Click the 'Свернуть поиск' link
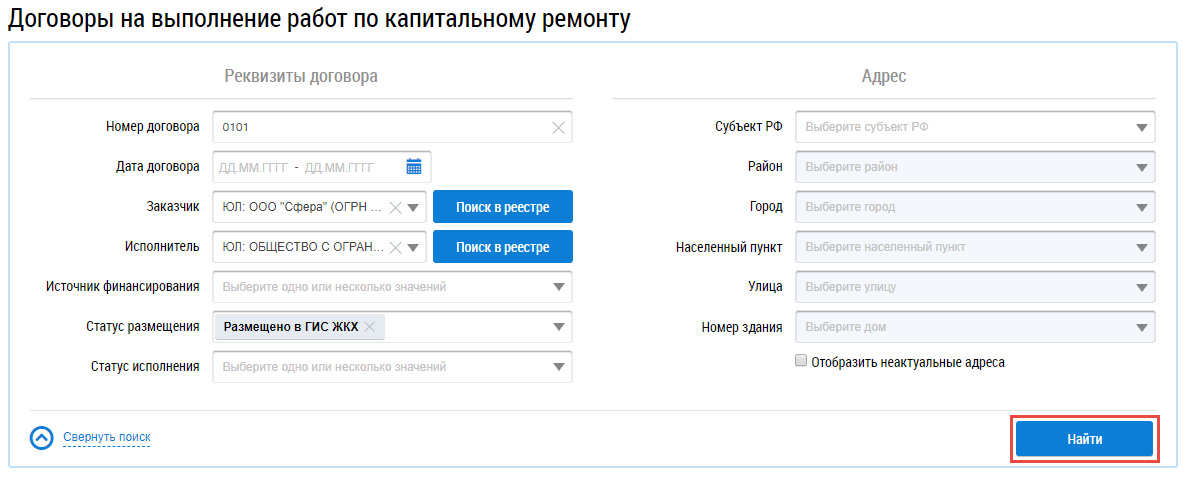 point(107,437)
